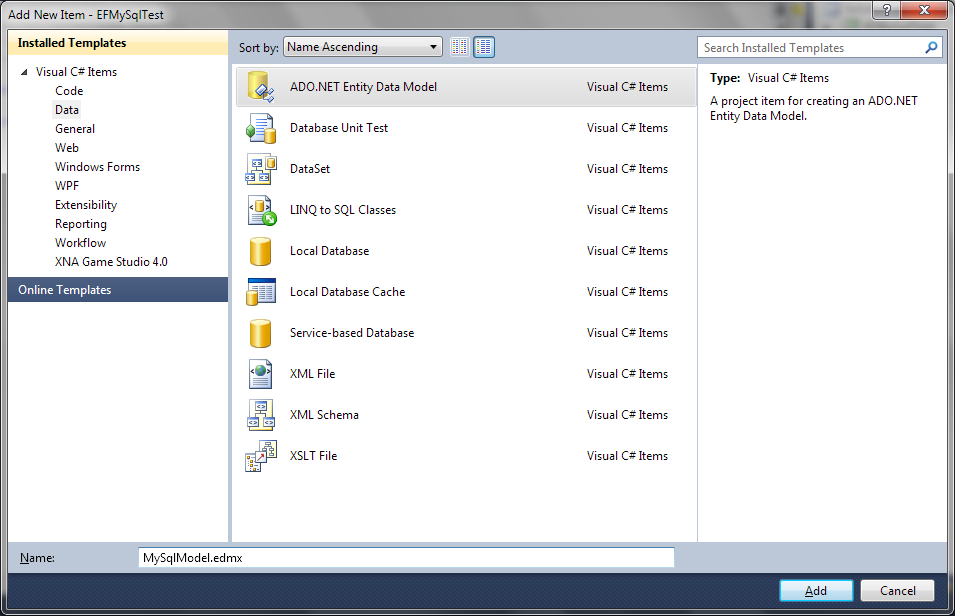The height and width of the screenshot is (616, 955).
Task: Click the Service-based Database label
Action: [x=352, y=333]
